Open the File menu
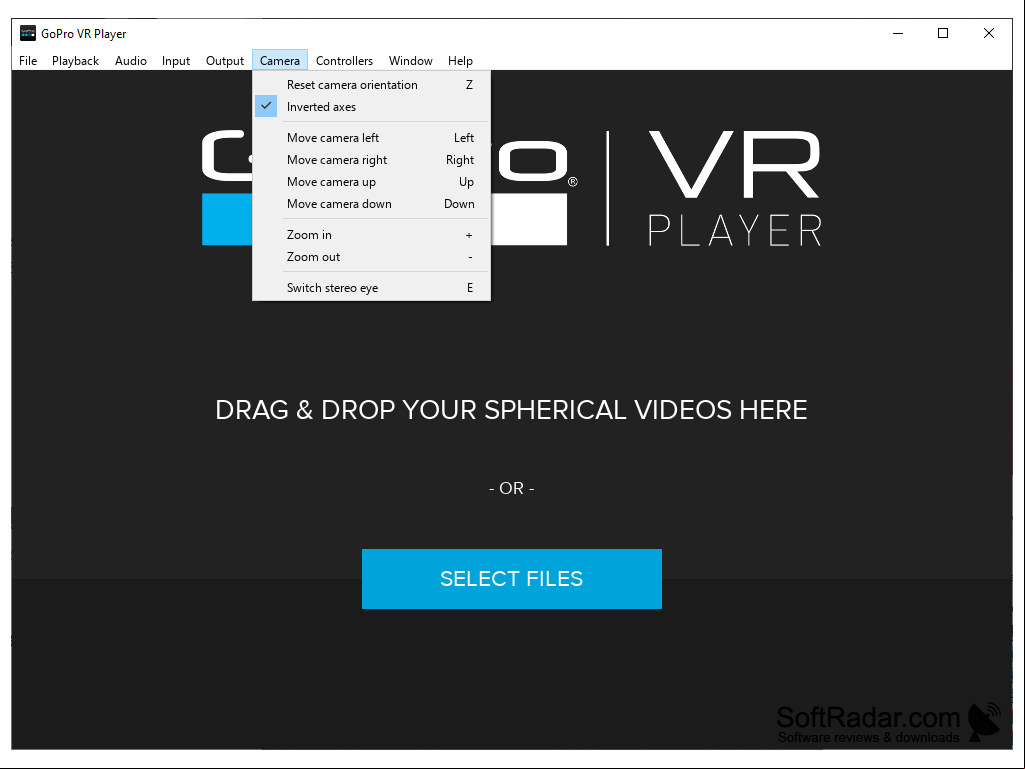The image size is (1025, 769). [28, 61]
